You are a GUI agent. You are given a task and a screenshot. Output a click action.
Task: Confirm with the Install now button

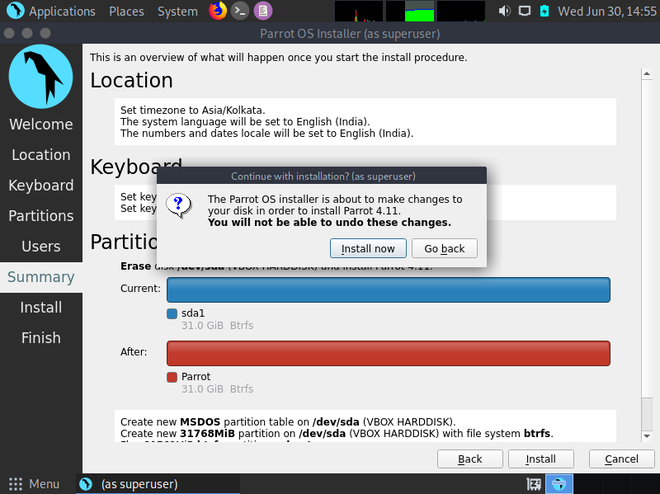click(x=368, y=248)
